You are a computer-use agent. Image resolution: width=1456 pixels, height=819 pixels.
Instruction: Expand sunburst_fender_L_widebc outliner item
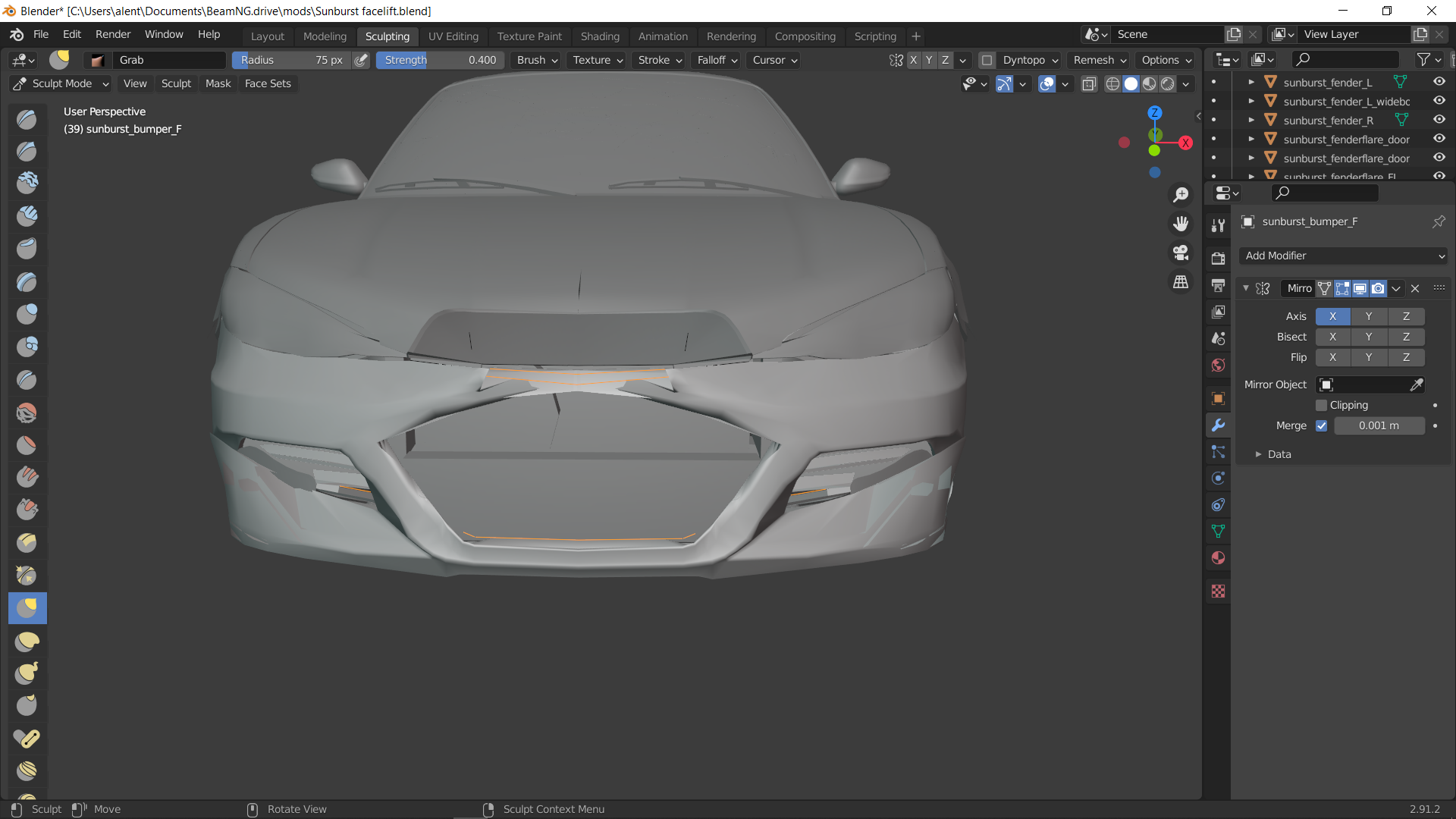click(1251, 101)
